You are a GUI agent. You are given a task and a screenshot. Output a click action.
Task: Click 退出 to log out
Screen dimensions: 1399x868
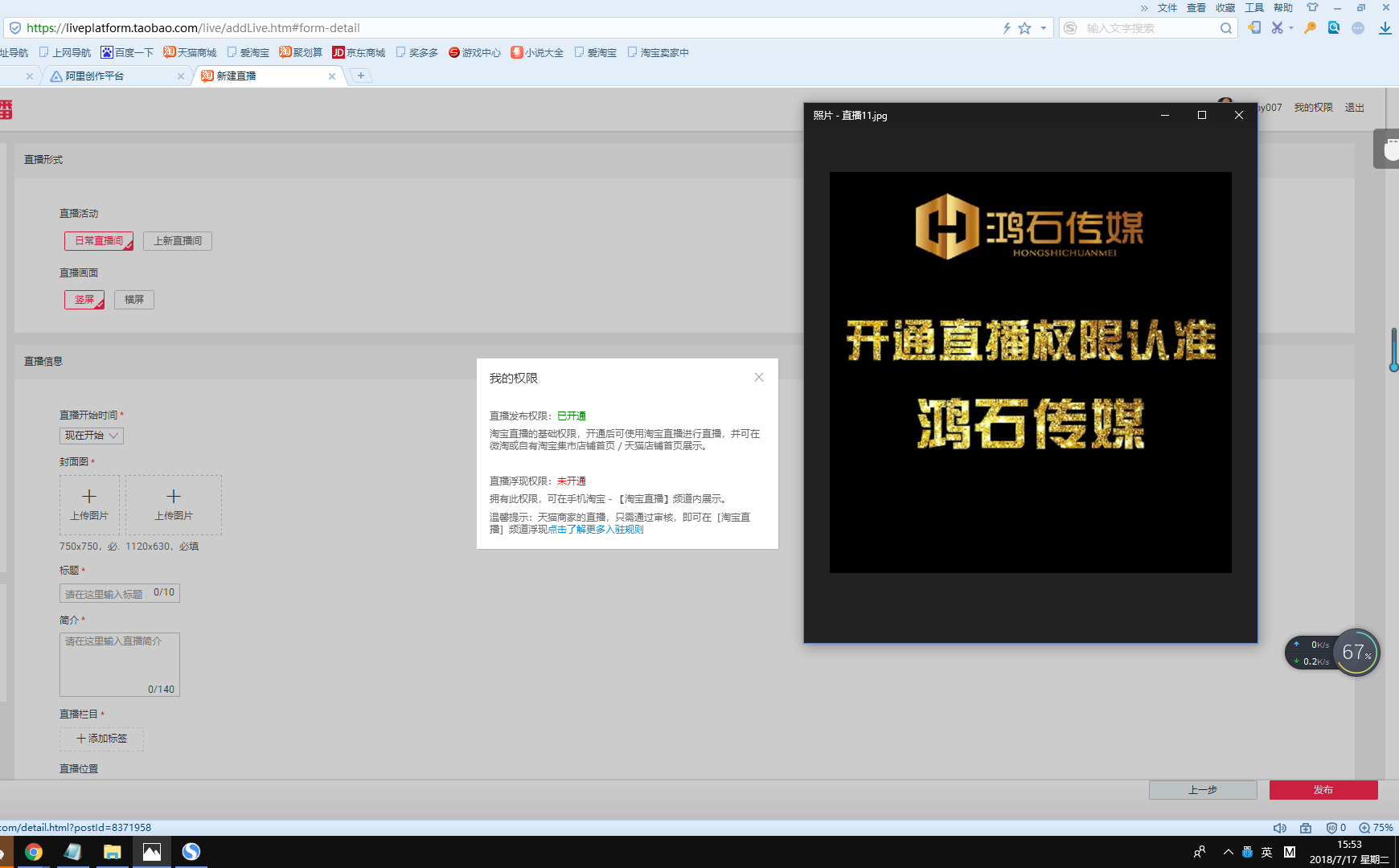point(1355,108)
